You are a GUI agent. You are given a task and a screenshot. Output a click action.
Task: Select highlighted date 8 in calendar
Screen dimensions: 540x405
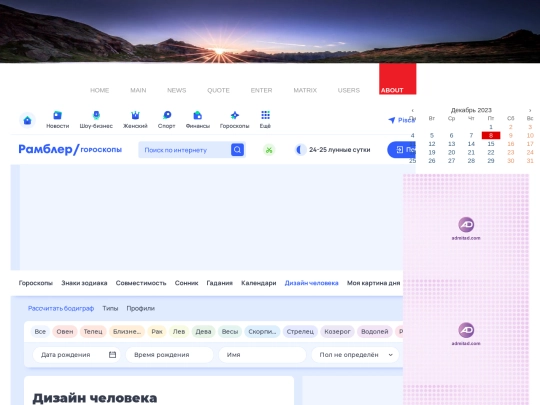click(491, 135)
